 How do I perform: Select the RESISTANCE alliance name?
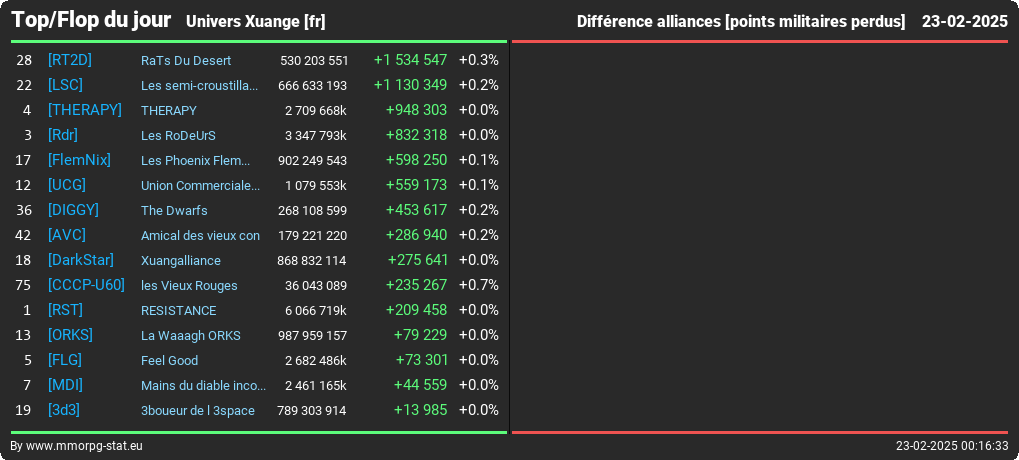click(x=179, y=311)
